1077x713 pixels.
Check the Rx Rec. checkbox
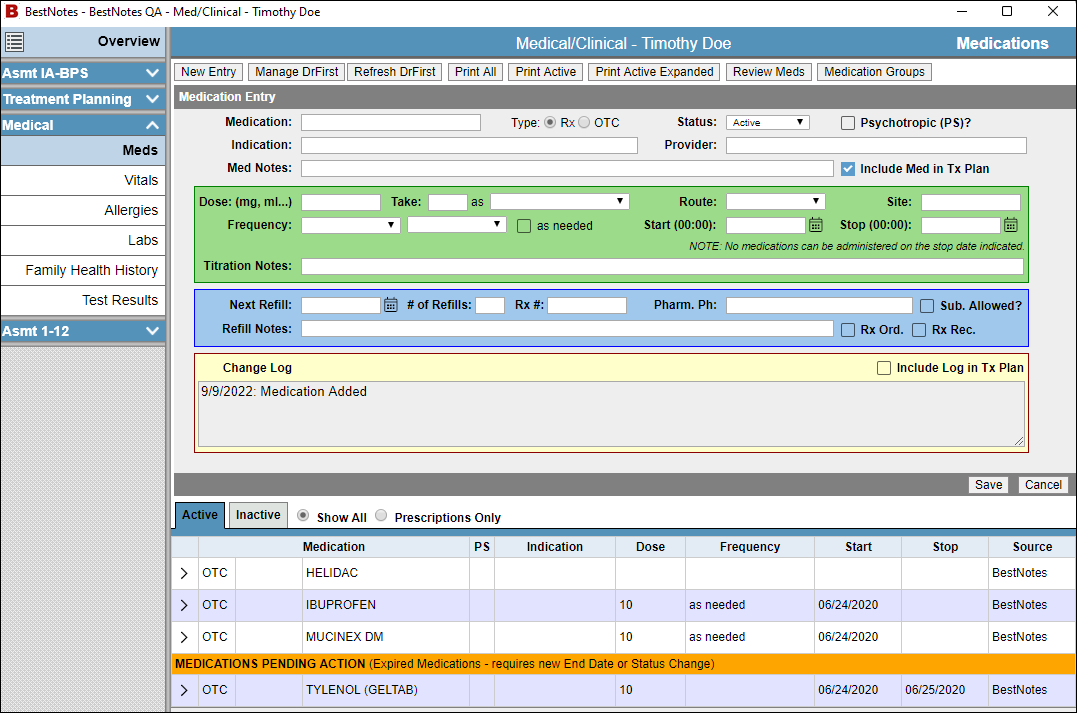(x=919, y=330)
